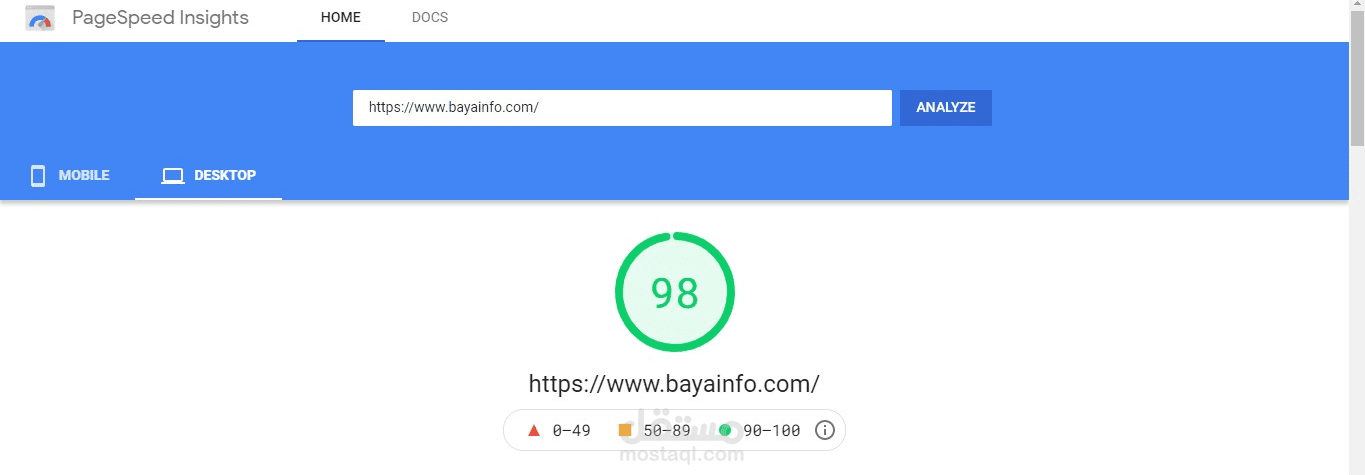Click the https://www.bayainfo.com/ heading under the score

[674, 384]
